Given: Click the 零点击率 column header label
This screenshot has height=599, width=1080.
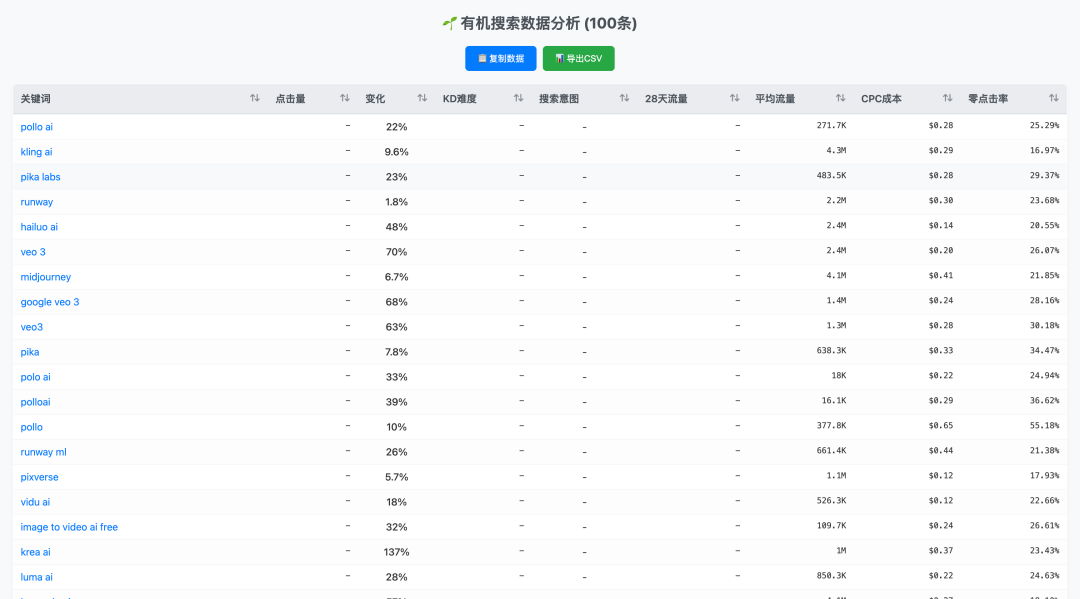Looking at the screenshot, I should [988, 98].
